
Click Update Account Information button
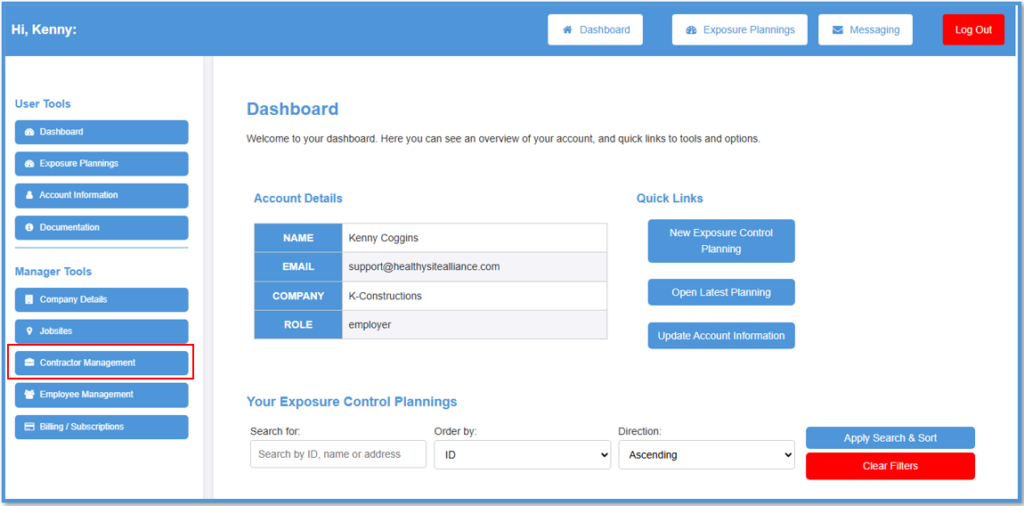(721, 336)
